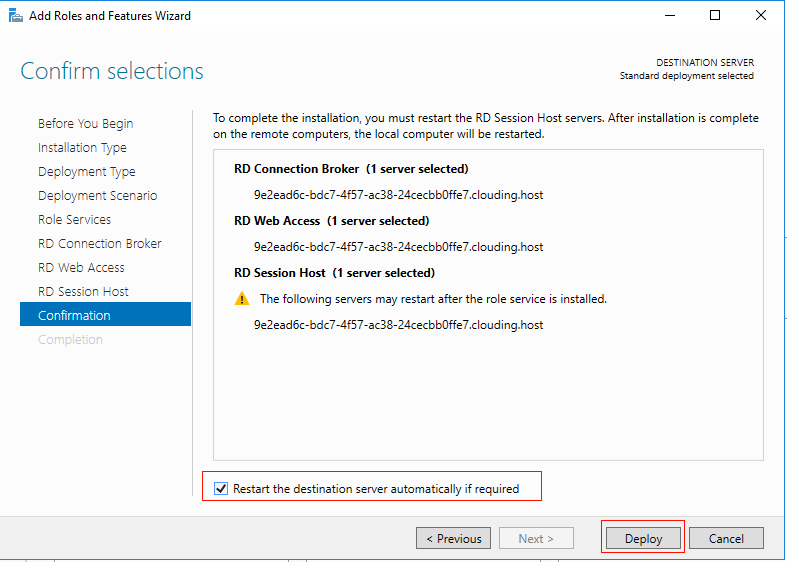Click the Add Roles wizard title bar icon
787x562 pixels.
[x=16, y=16]
